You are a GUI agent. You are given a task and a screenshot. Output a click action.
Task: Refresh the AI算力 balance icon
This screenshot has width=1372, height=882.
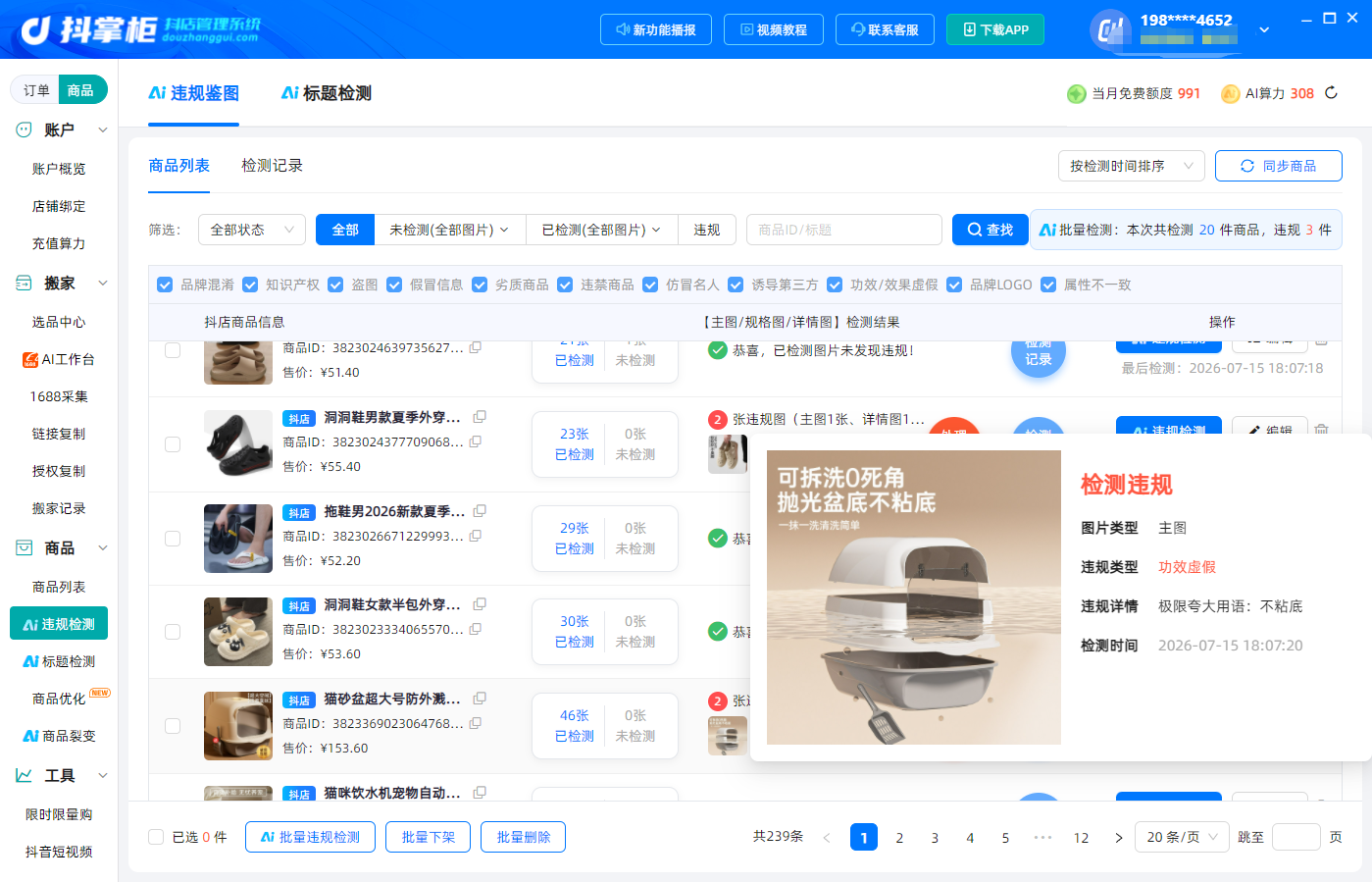coord(1331,93)
